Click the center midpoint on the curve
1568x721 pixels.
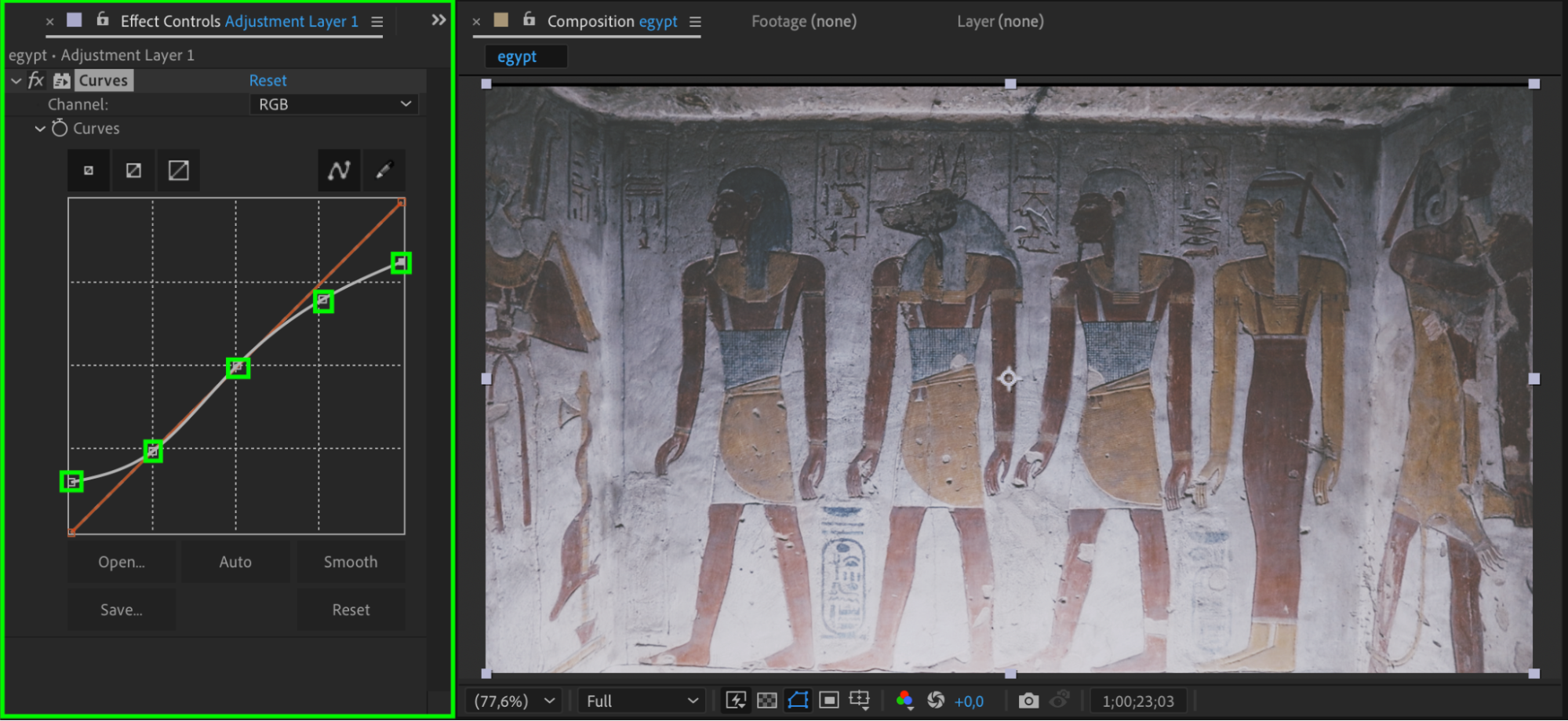point(238,367)
